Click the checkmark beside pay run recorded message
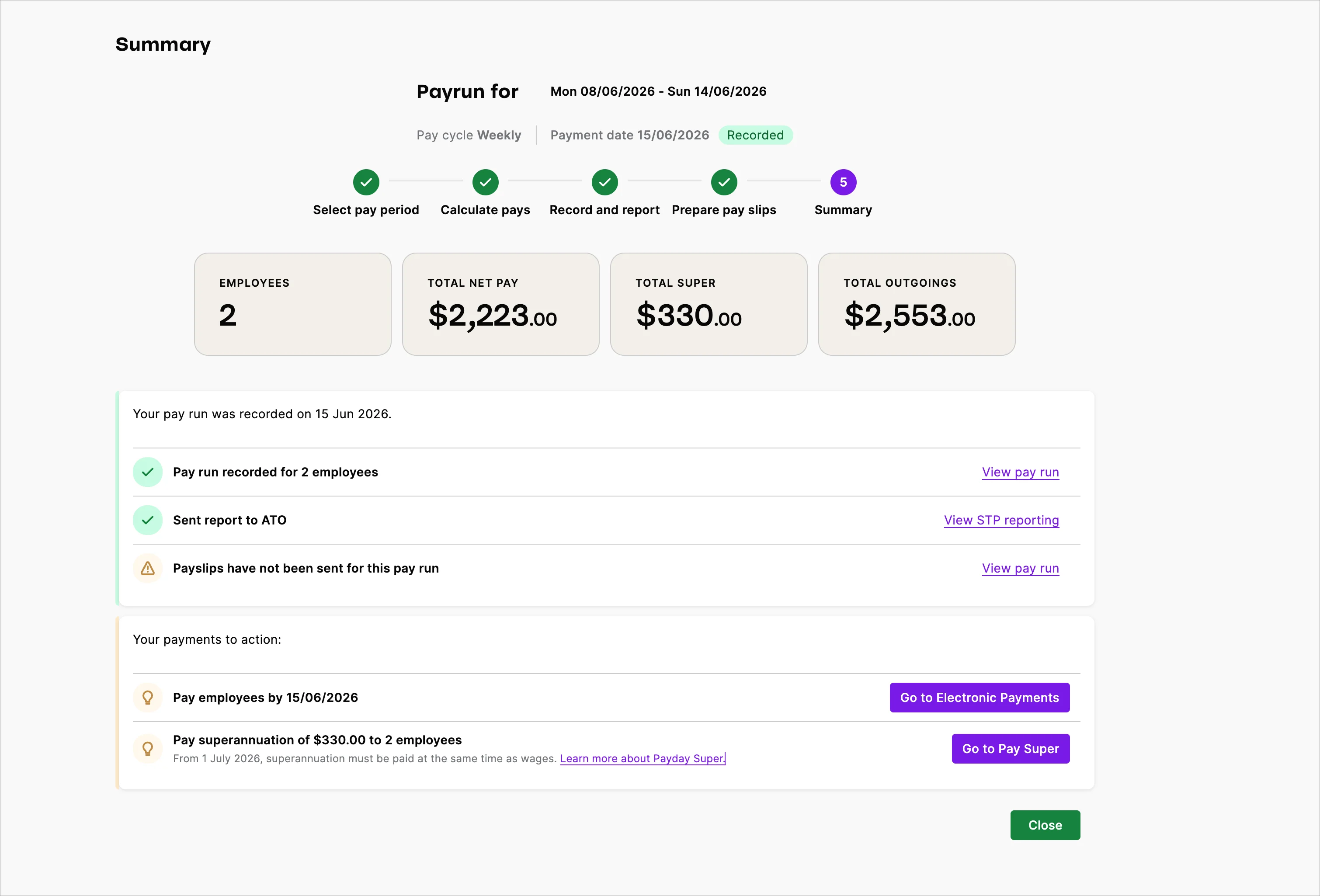The height and width of the screenshot is (896, 1320). (147, 472)
